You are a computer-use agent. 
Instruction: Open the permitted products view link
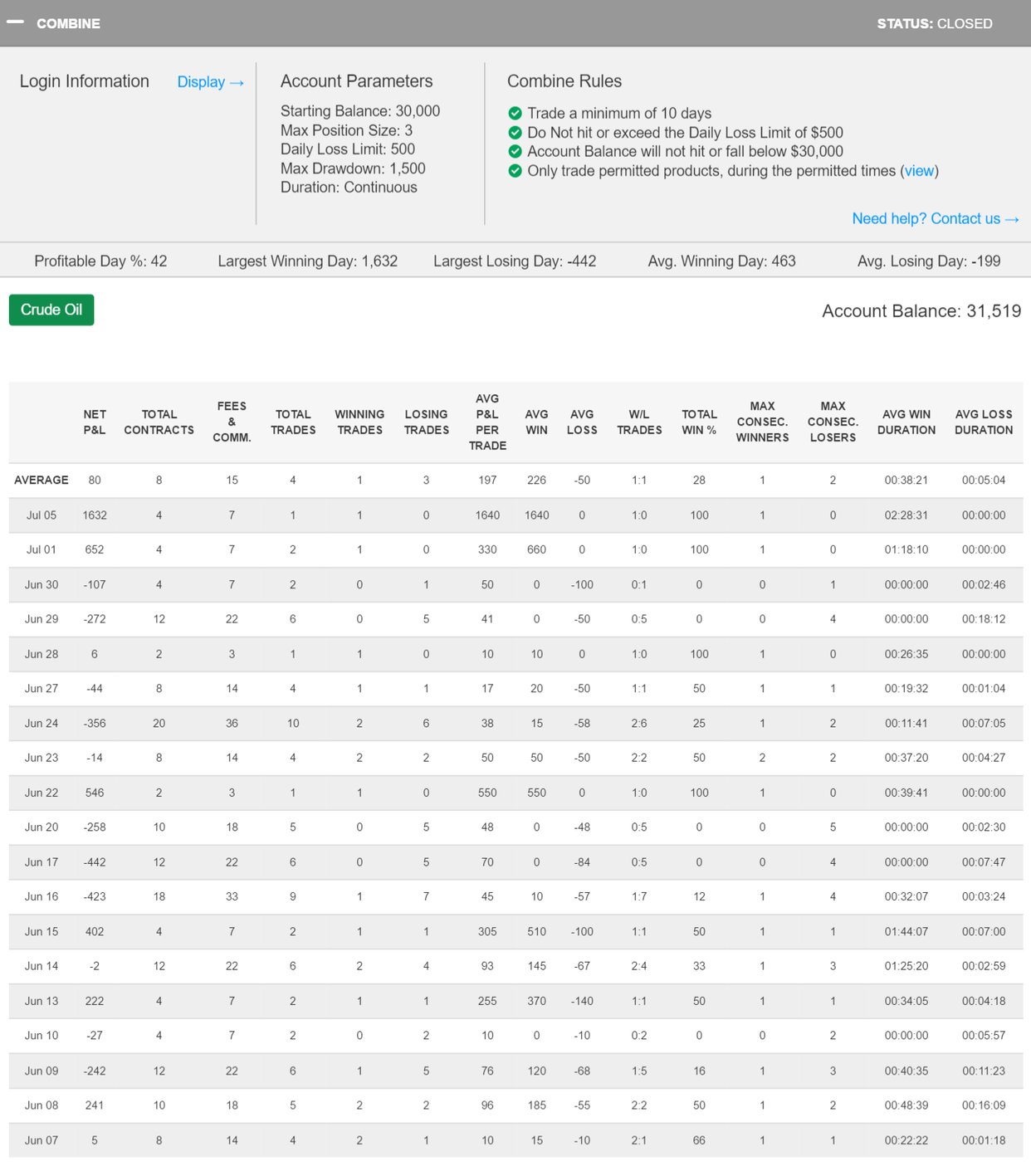pos(919,171)
